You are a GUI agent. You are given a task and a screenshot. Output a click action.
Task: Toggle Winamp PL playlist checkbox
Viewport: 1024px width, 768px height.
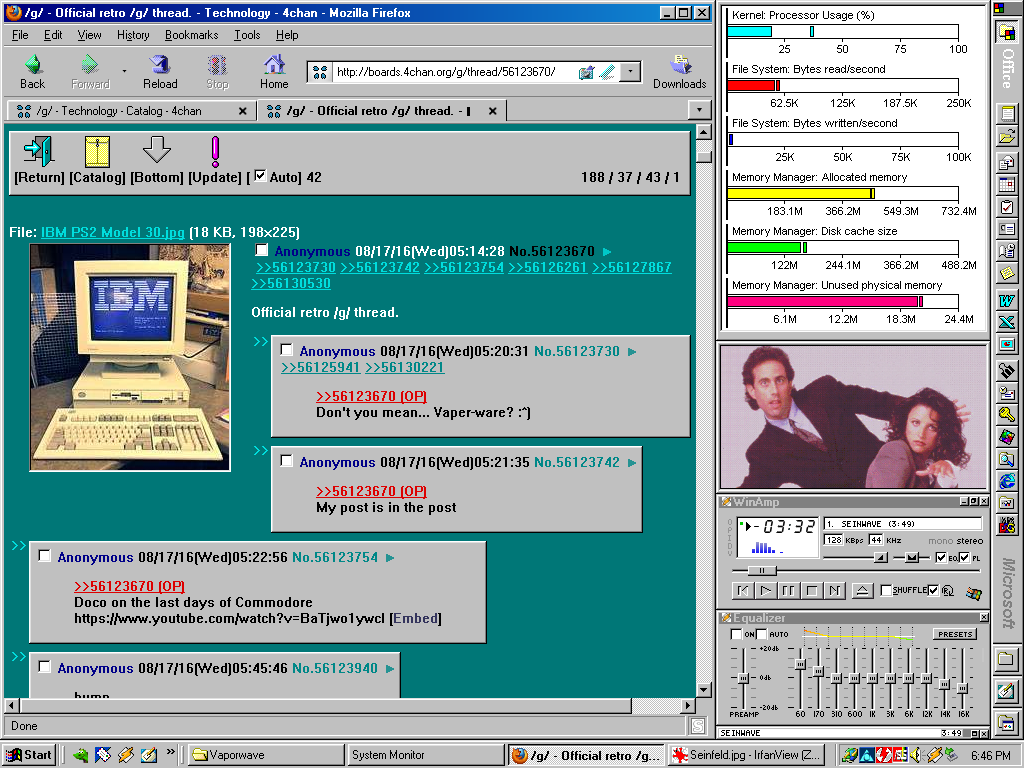tap(965, 557)
